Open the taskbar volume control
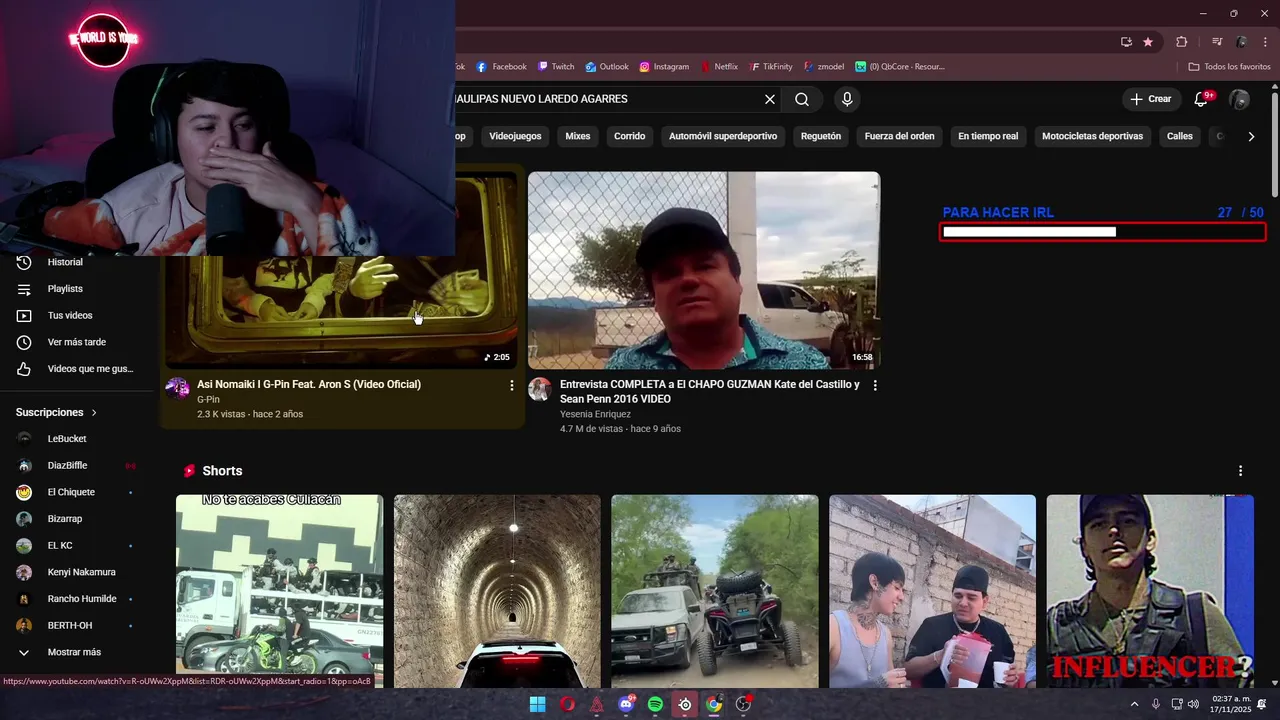The image size is (1280, 720). [1193, 704]
